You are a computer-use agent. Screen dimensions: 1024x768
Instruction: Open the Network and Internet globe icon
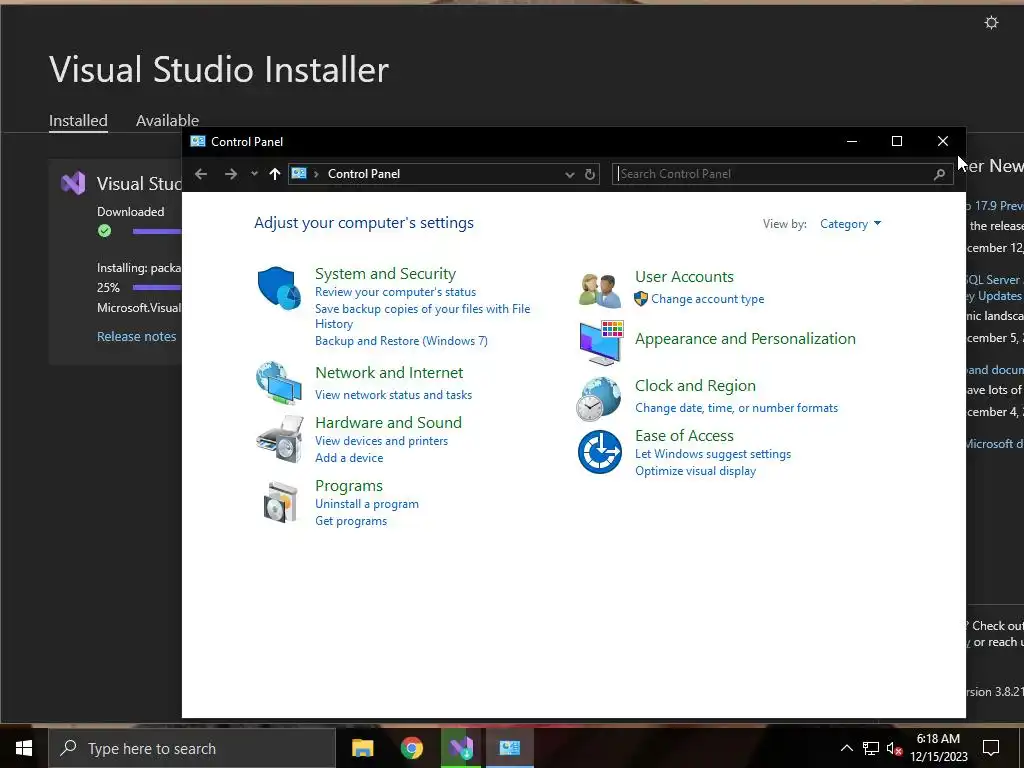[279, 383]
